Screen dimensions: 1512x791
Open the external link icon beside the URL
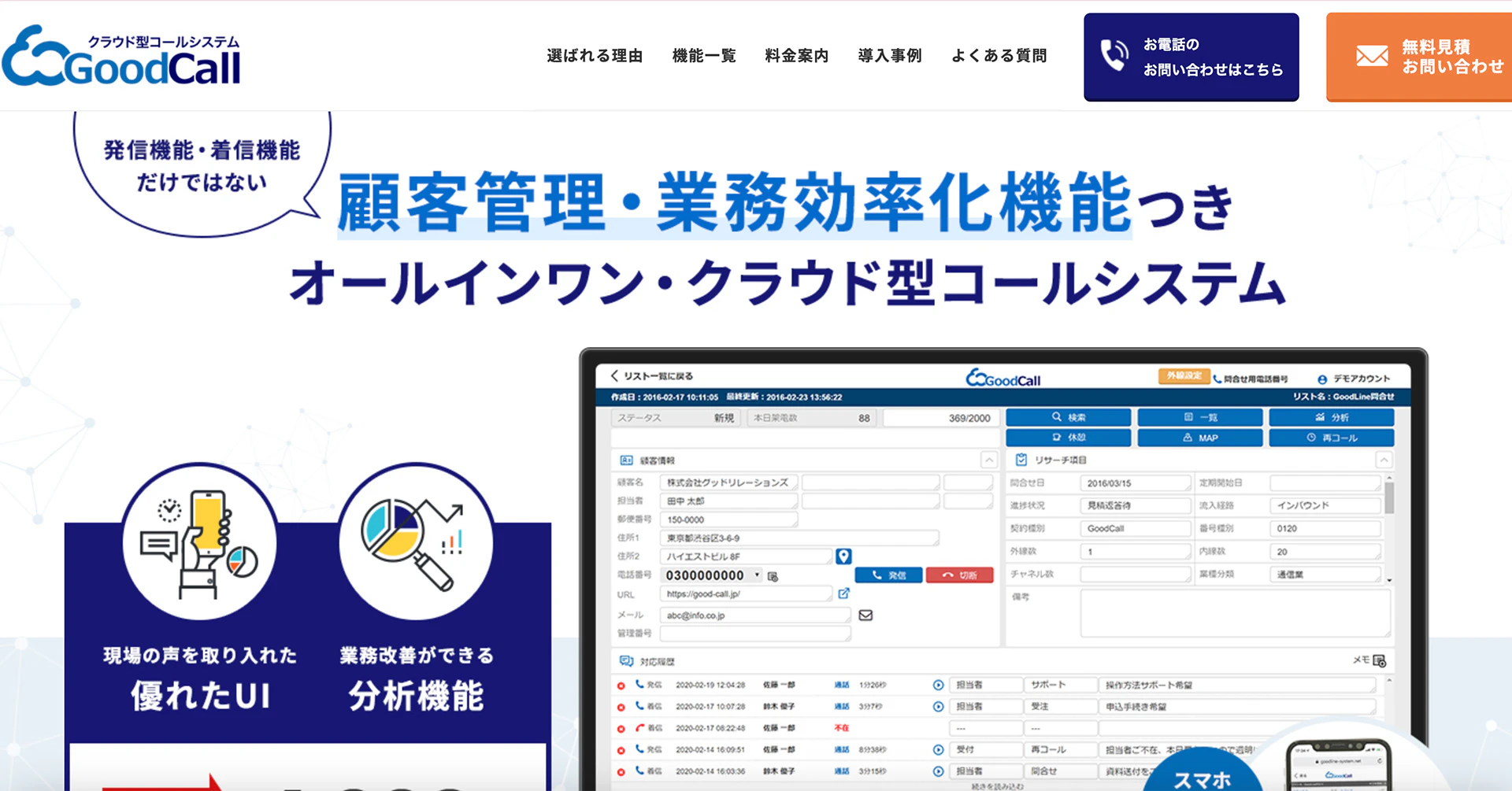(x=843, y=593)
